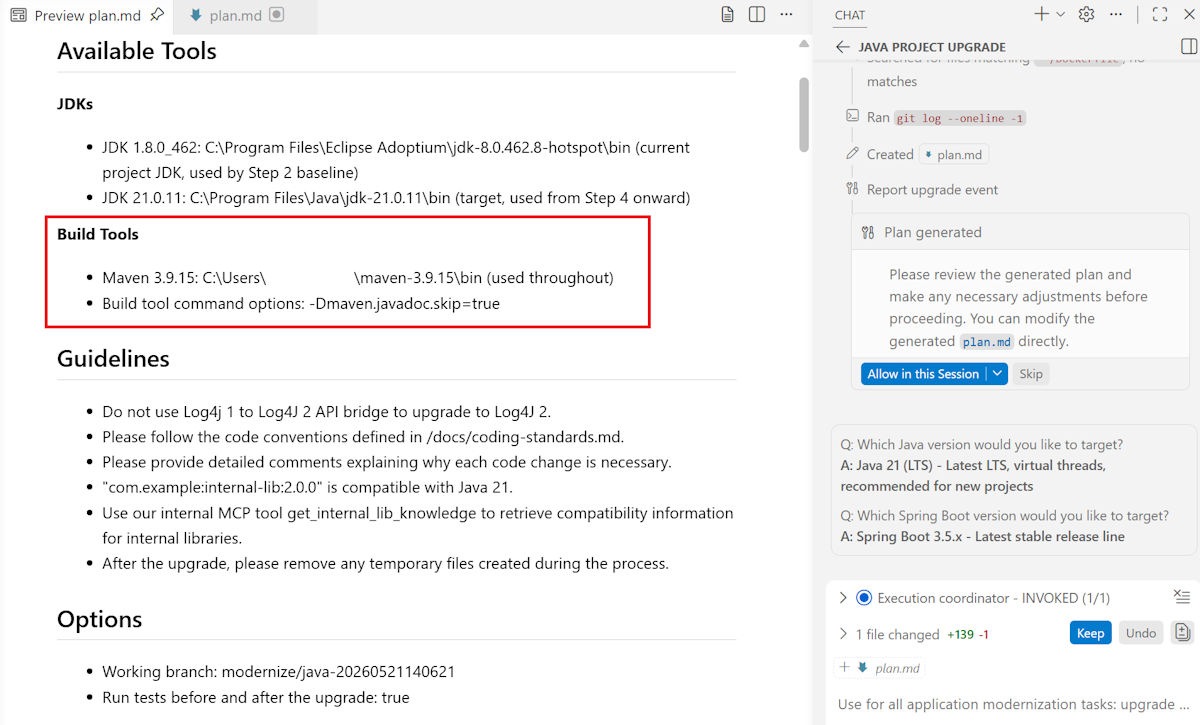Click the scrollbar up arrow
1200x725 pixels.
point(803,44)
